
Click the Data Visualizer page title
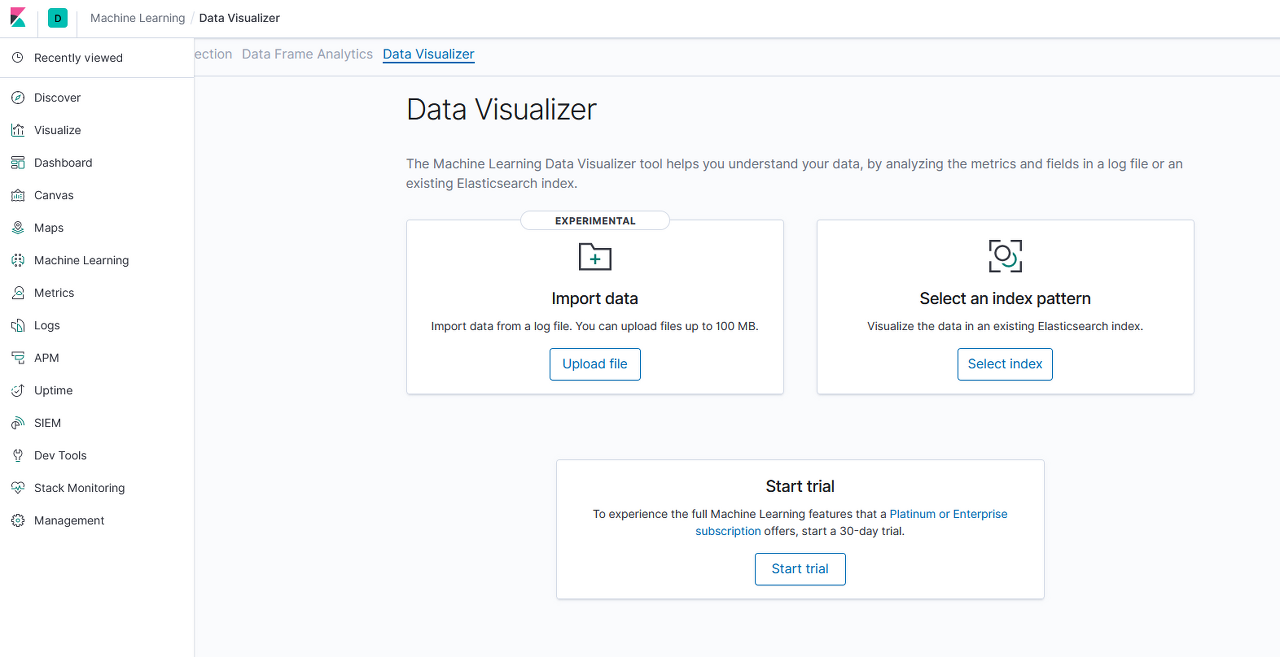click(502, 109)
